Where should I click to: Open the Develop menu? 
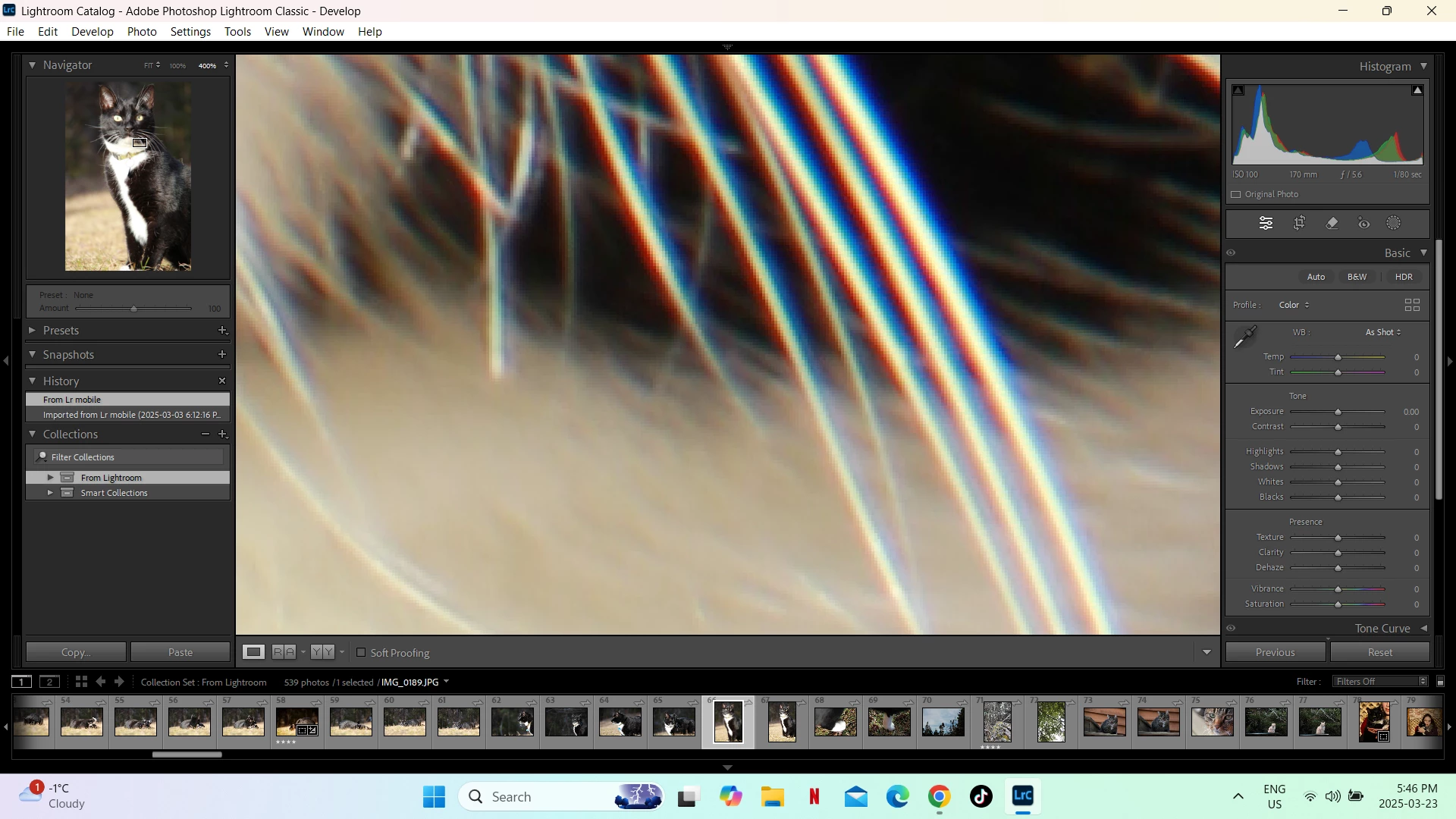click(x=92, y=32)
